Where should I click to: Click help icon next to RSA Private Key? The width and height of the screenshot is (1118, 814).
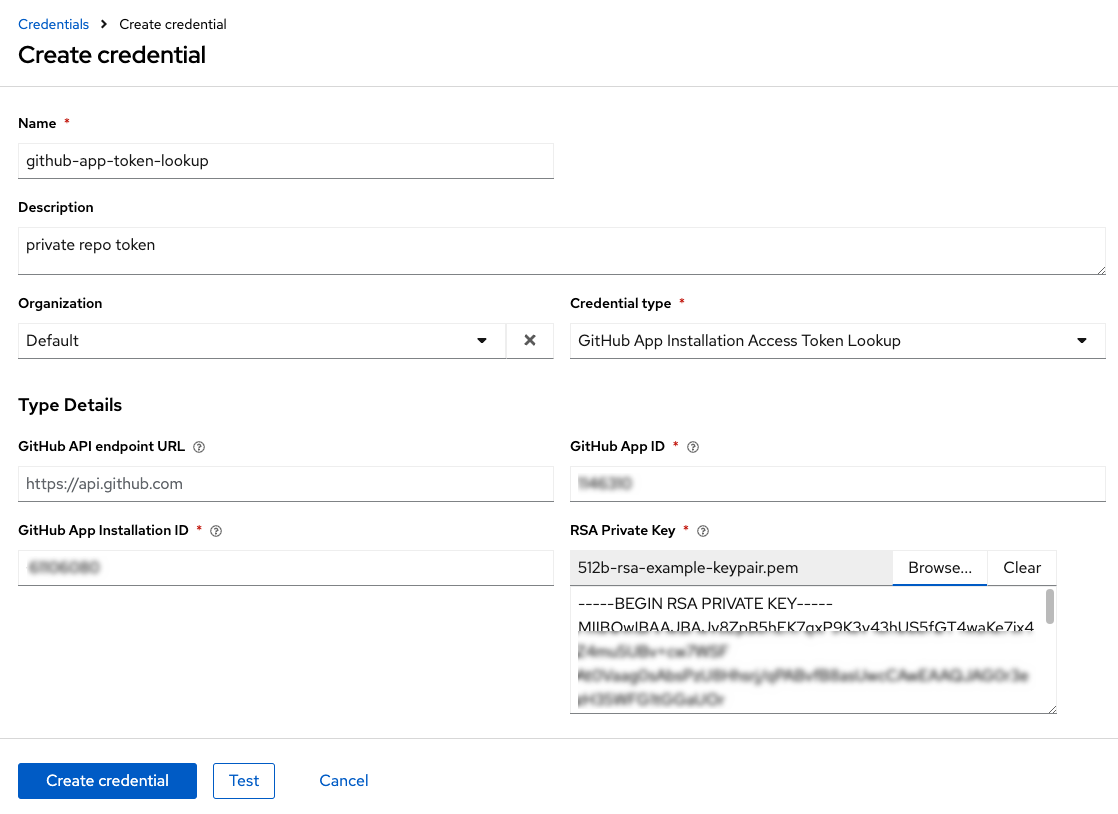(702, 531)
